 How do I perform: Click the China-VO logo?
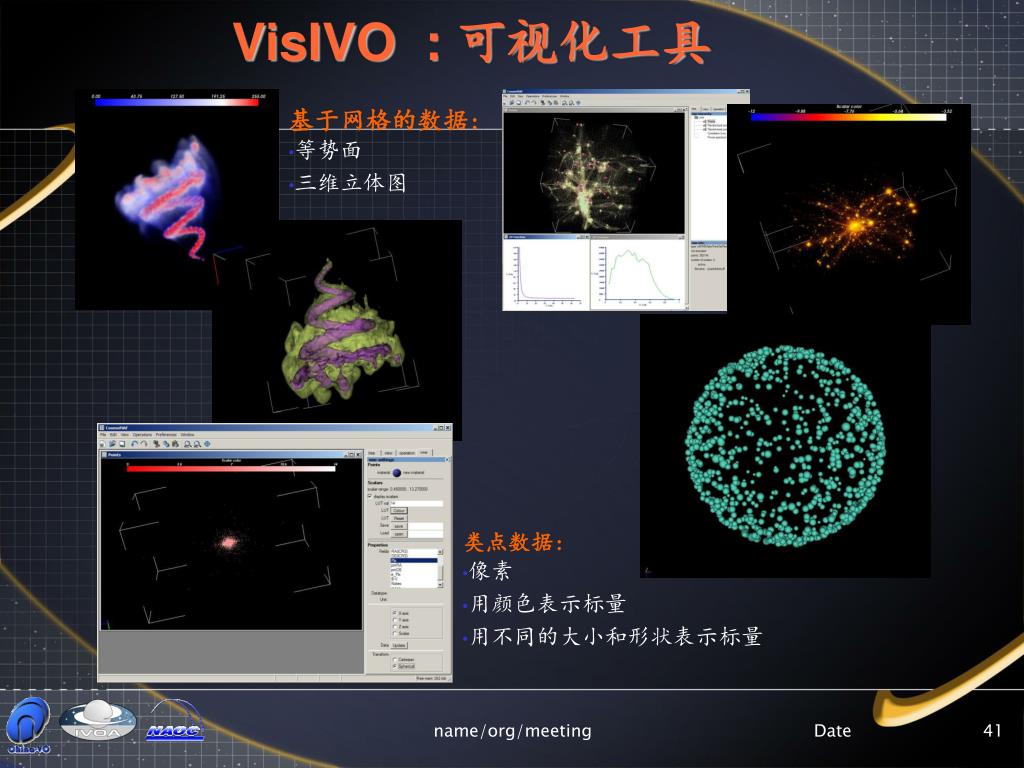[28, 725]
